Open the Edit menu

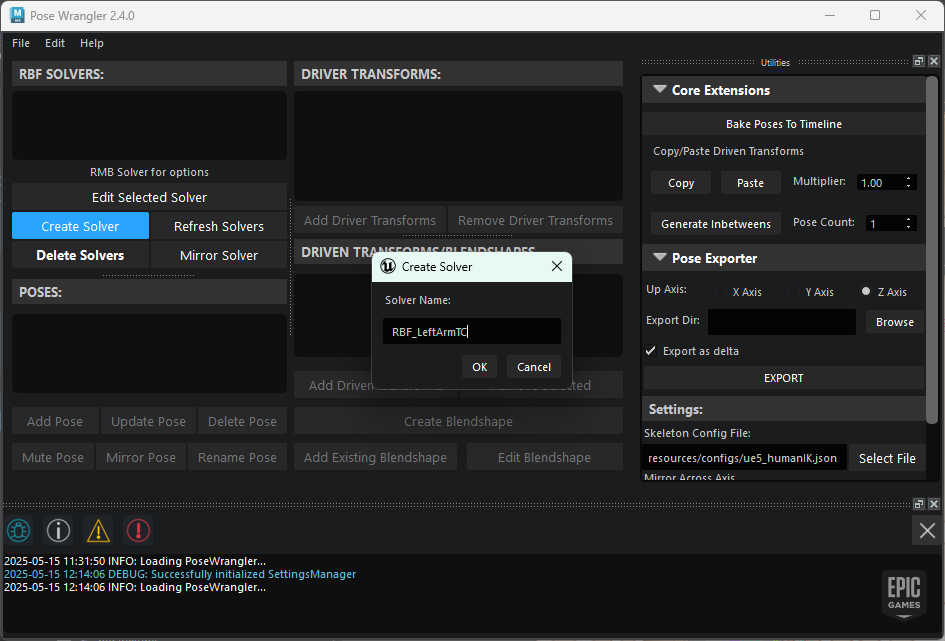coord(55,43)
